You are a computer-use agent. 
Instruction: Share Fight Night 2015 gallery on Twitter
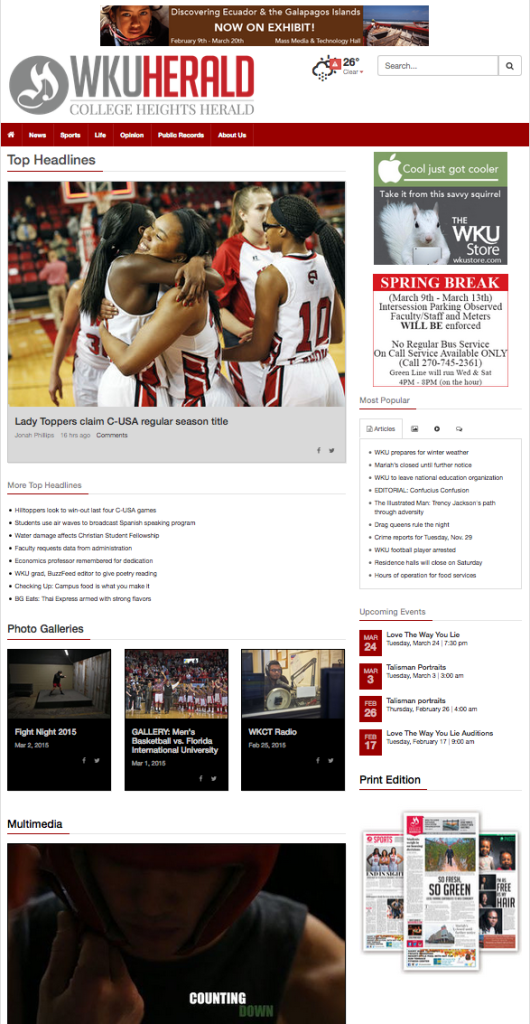pyautogui.click(x=97, y=760)
